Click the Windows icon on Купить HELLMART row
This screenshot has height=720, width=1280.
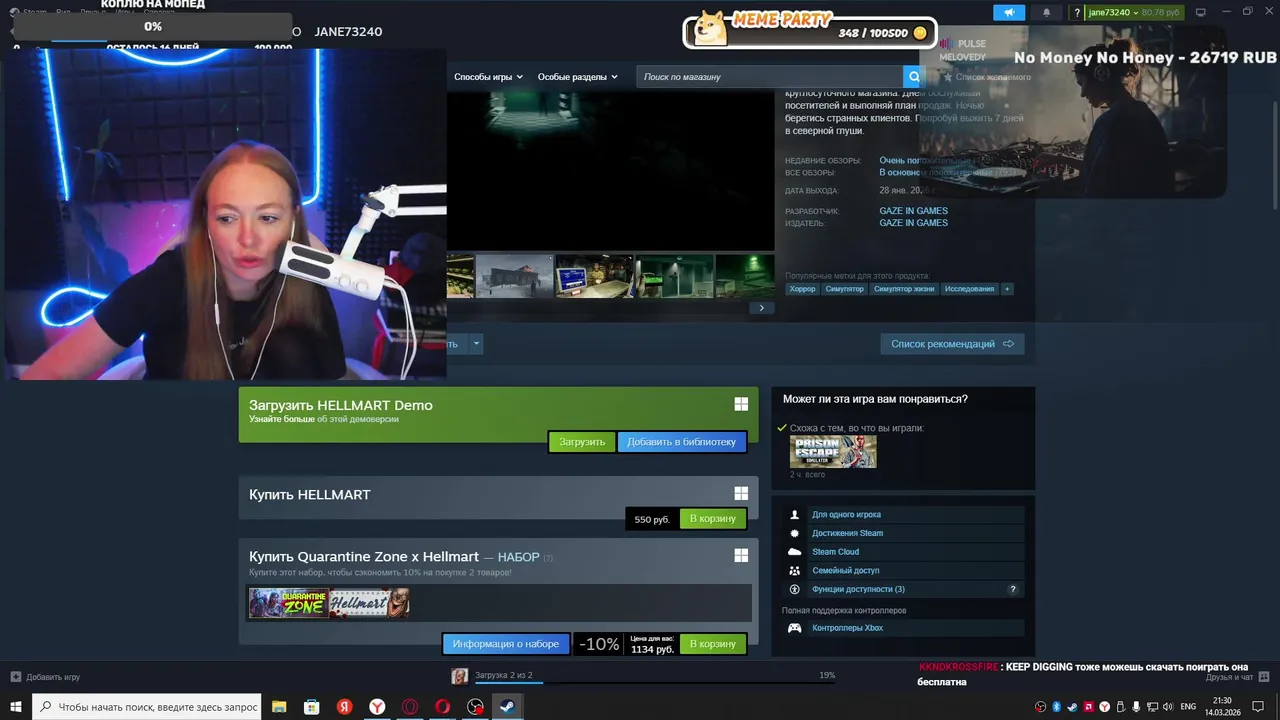(x=741, y=493)
